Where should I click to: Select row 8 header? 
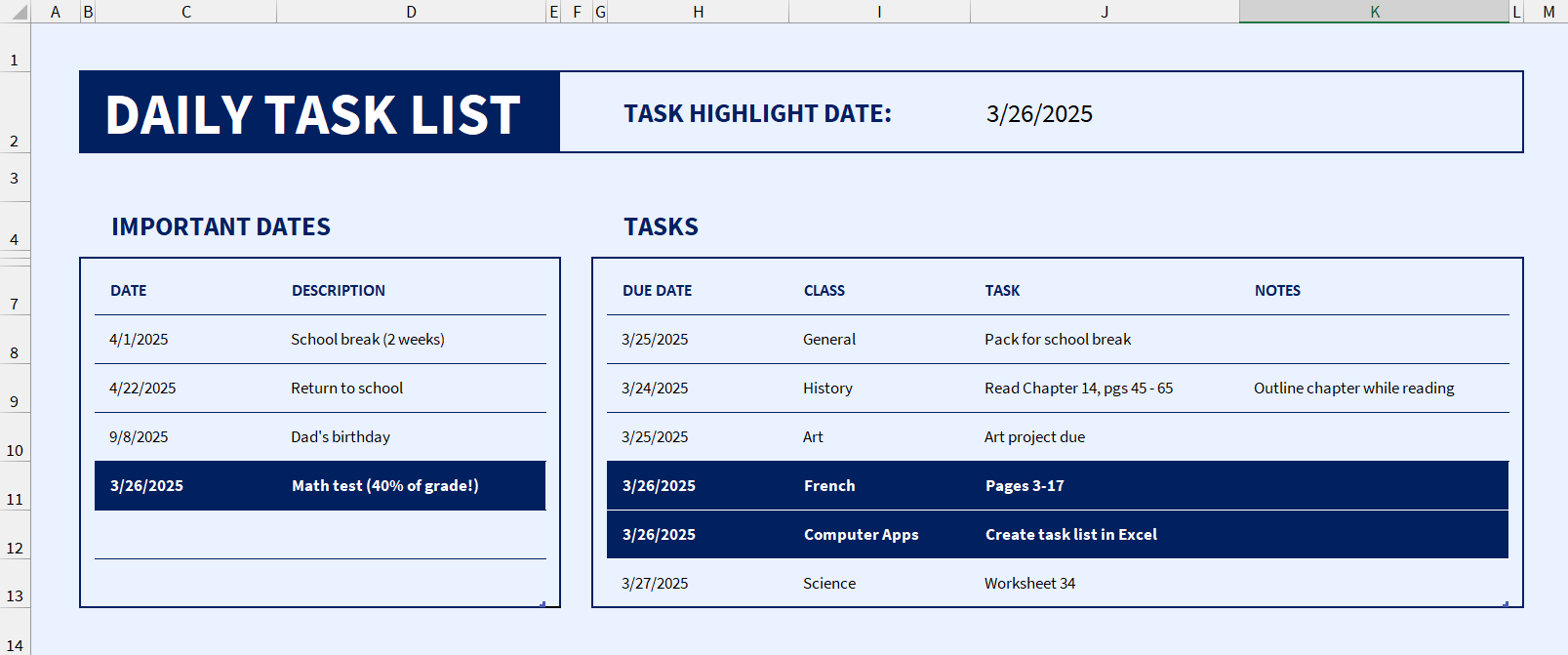point(15,340)
